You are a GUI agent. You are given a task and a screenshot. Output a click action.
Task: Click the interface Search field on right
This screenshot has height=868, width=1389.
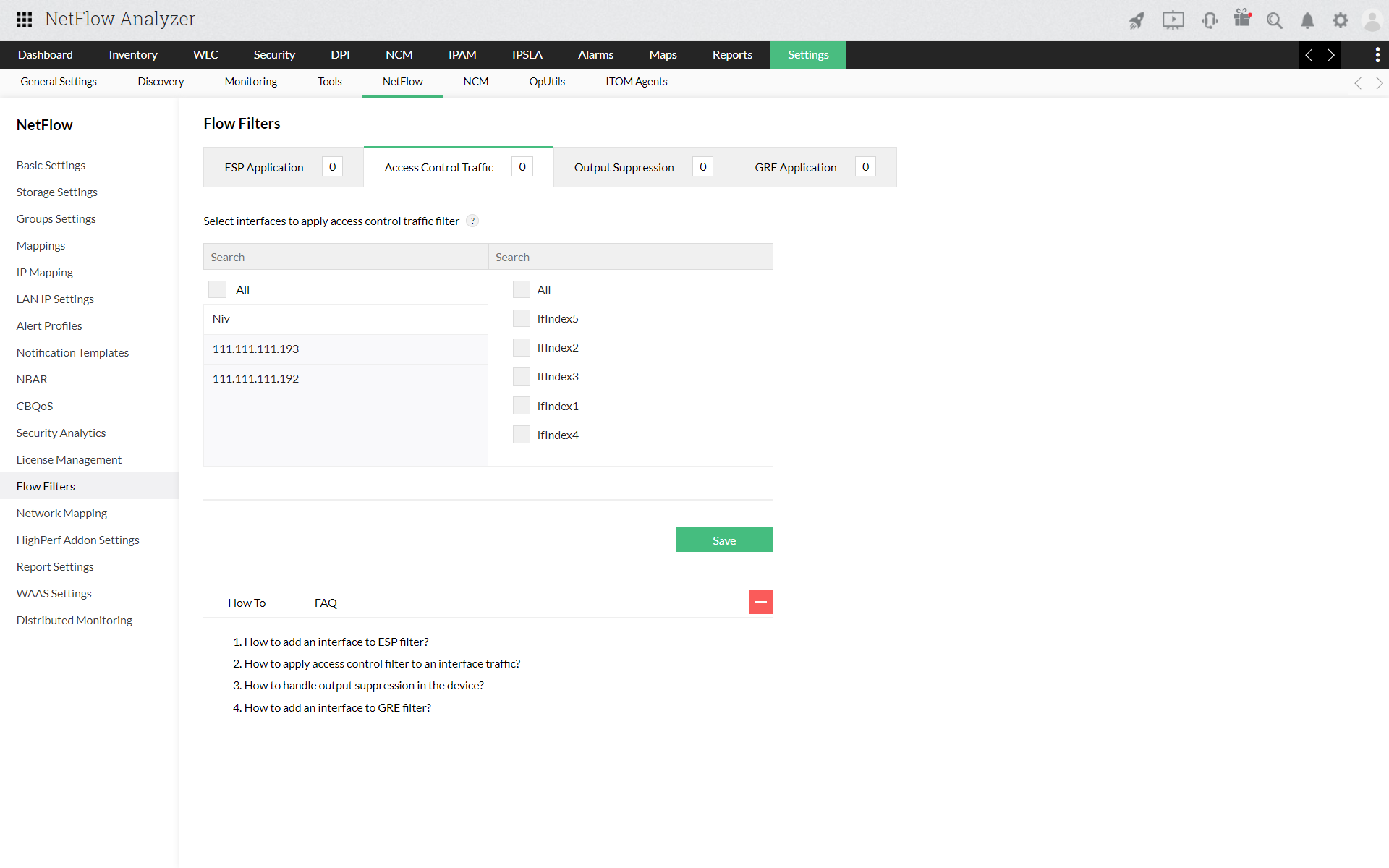629,257
